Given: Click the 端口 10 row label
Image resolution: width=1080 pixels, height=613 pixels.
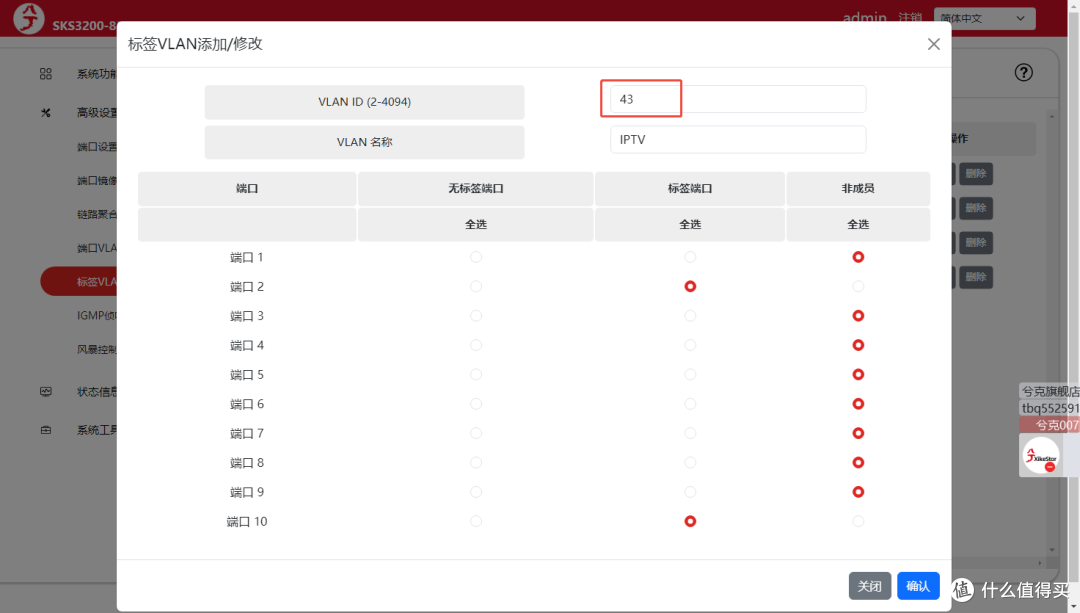Looking at the screenshot, I should click(x=247, y=521).
